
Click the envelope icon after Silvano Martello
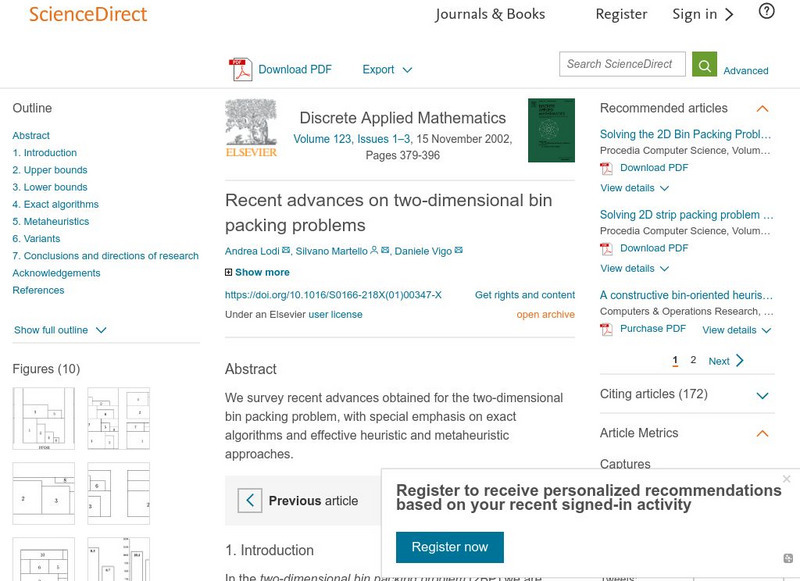point(385,250)
